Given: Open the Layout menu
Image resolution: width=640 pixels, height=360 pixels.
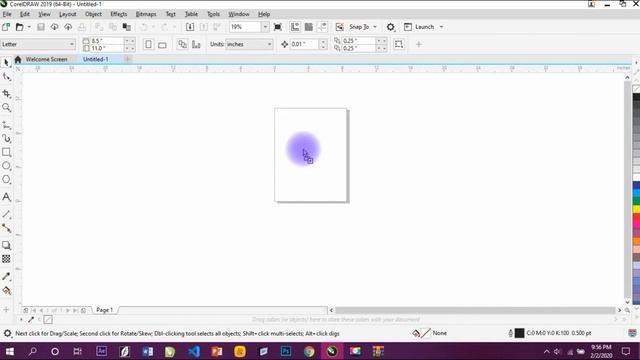Looking at the screenshot, I should [67, 14].
